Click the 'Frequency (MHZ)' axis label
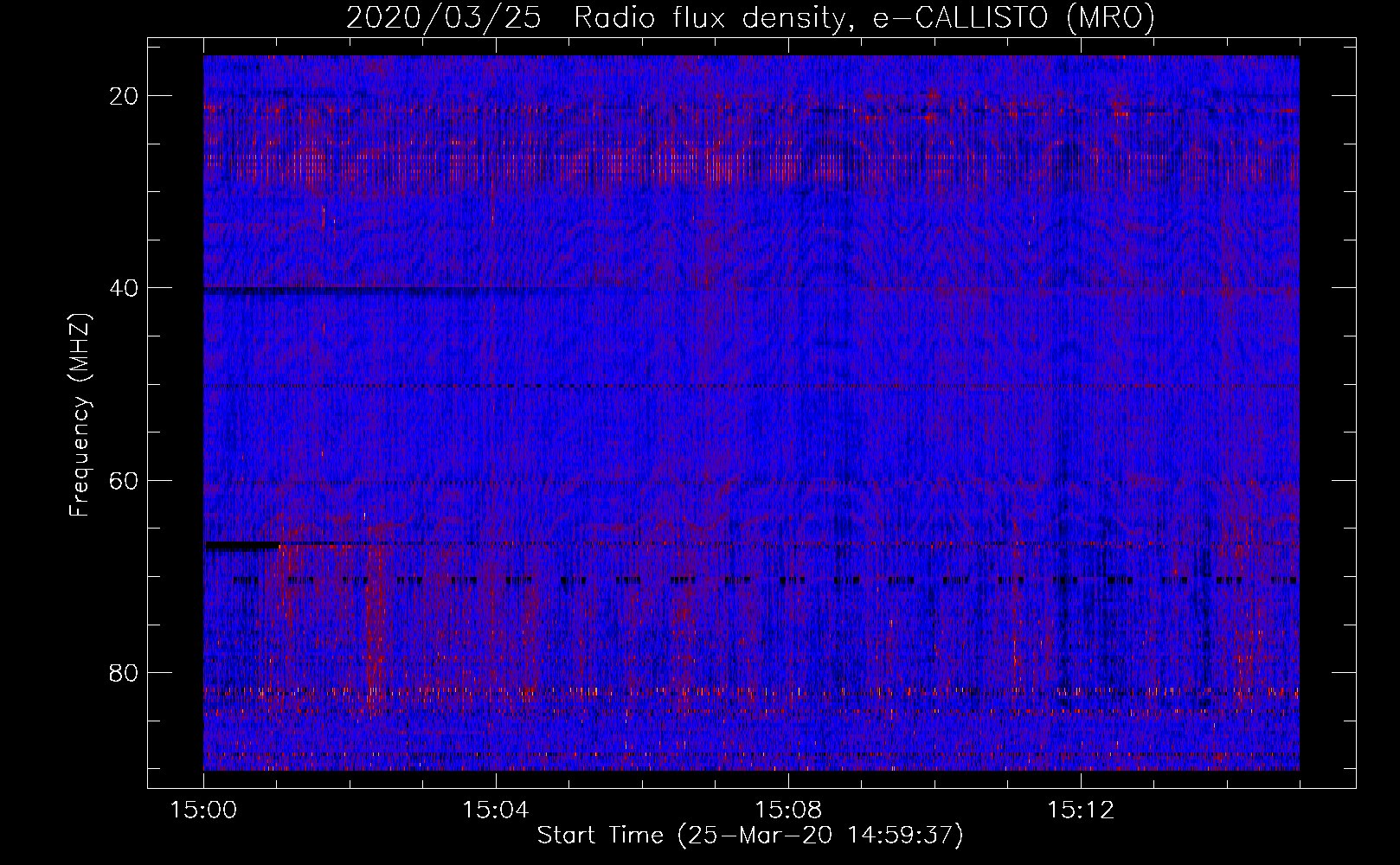The height and width of the screenshot is (865, 1400). [80, 414]
